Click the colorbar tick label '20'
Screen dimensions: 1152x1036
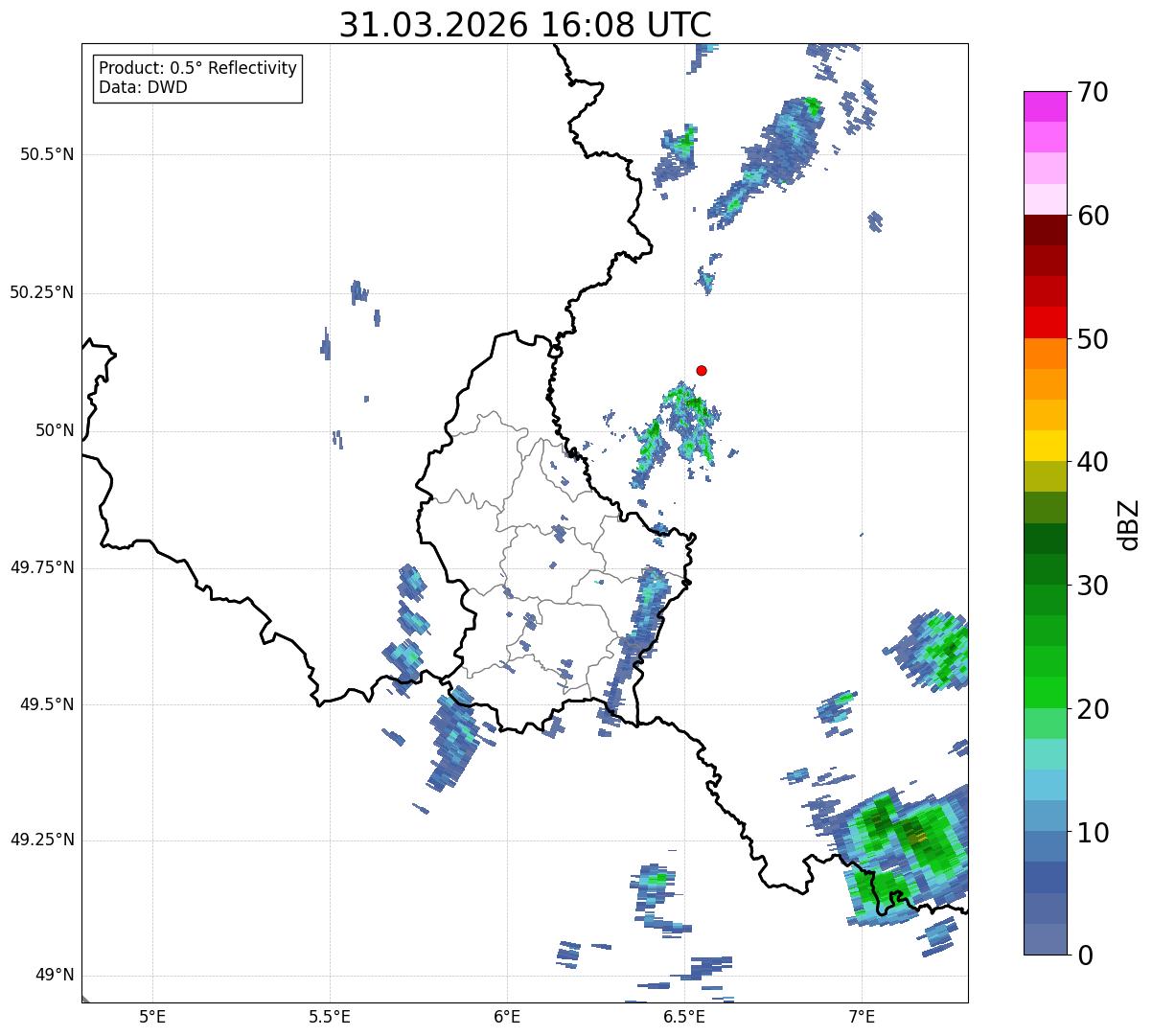click(x=1093, y=709)
